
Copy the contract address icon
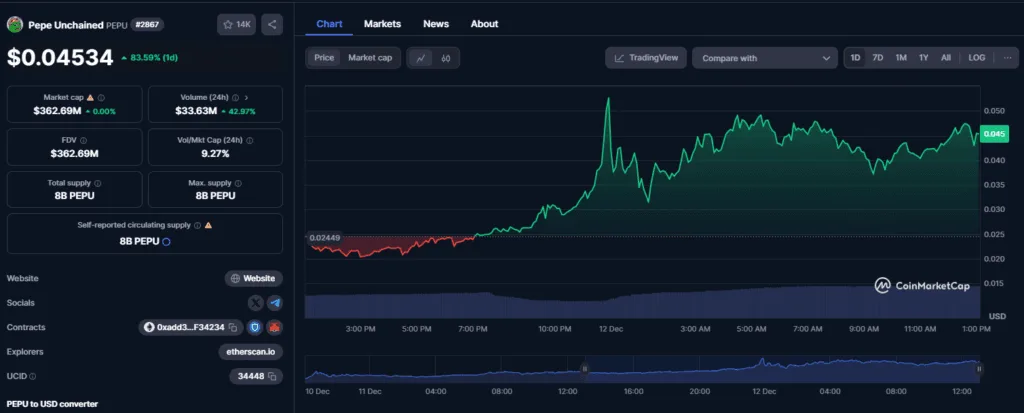click(x=233, y=327)
